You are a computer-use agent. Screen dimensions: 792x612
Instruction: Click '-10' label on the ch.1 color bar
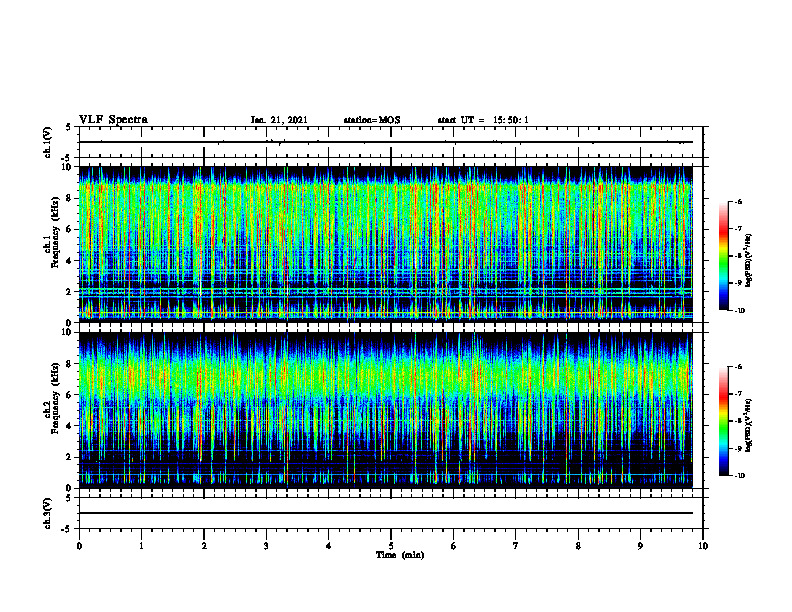739,311
